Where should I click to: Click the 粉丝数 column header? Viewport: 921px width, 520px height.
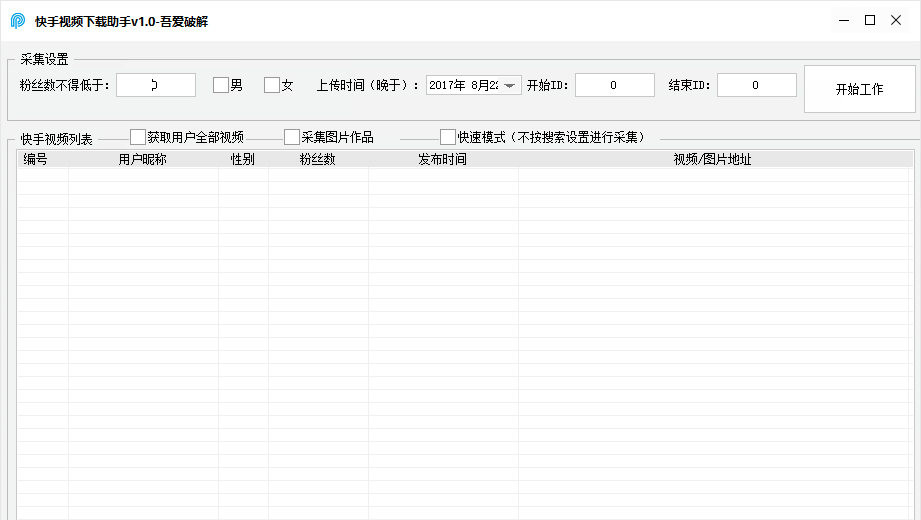(318, 159)
